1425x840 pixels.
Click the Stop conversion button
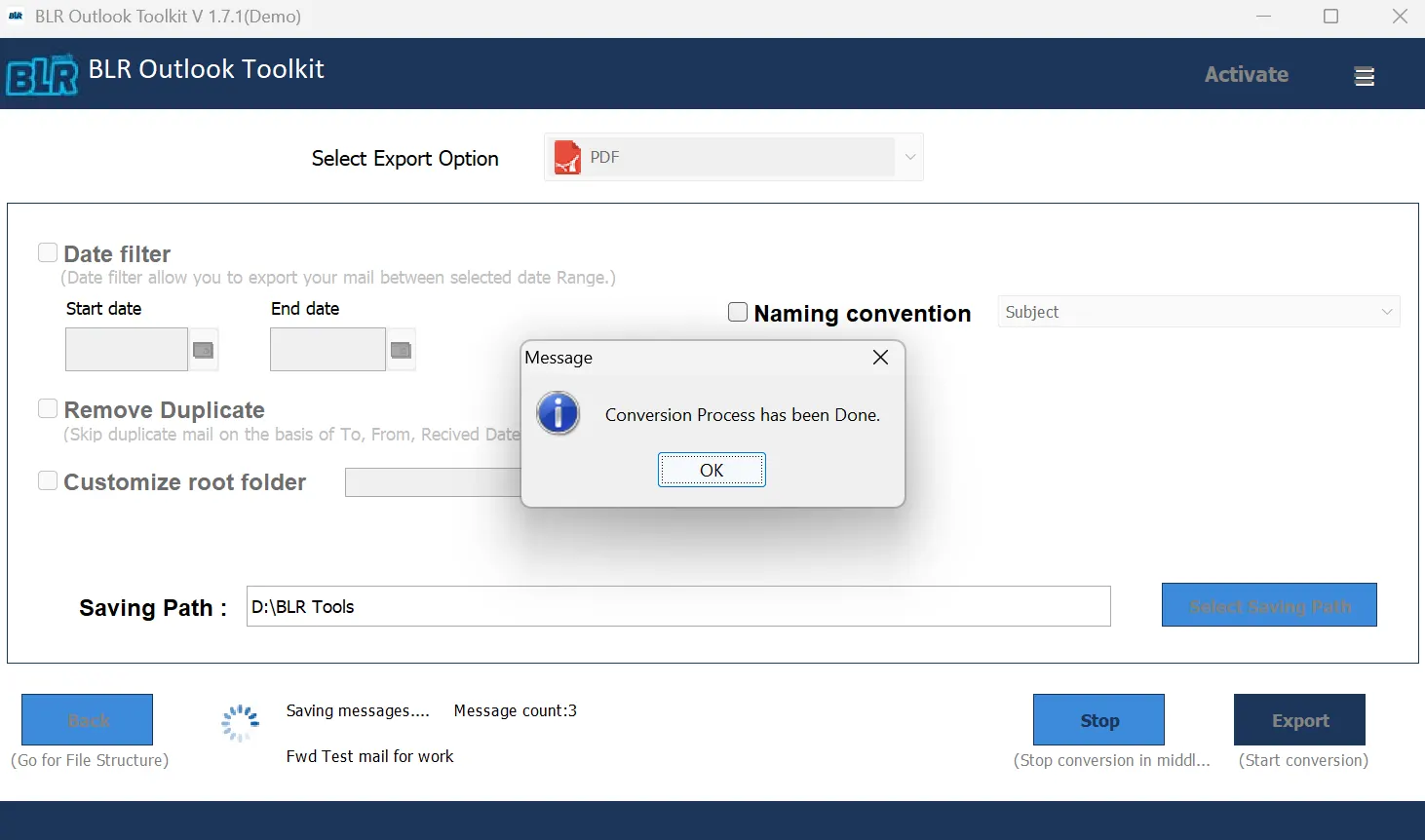pyautogui.click(x=1098, y=720)
